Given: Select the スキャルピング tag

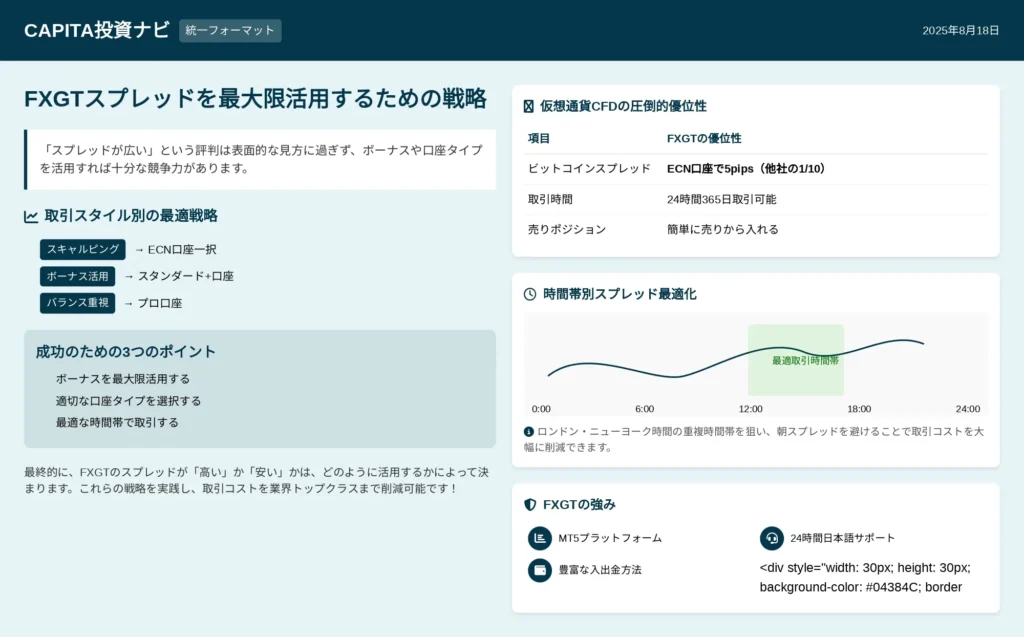Looking at the screenshot, I should coord(82,249).
